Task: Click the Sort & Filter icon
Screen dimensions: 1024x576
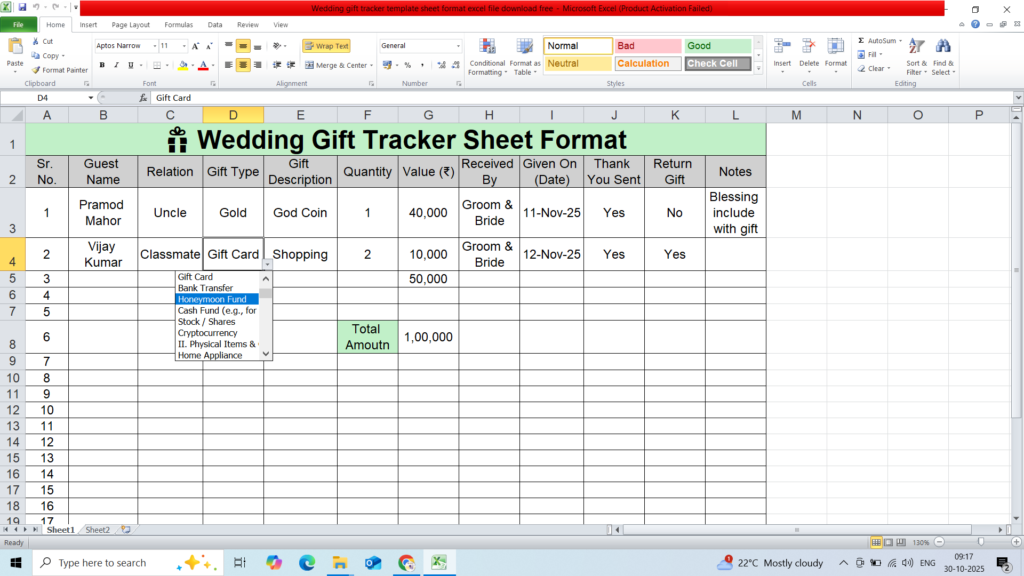Action: 915,47
